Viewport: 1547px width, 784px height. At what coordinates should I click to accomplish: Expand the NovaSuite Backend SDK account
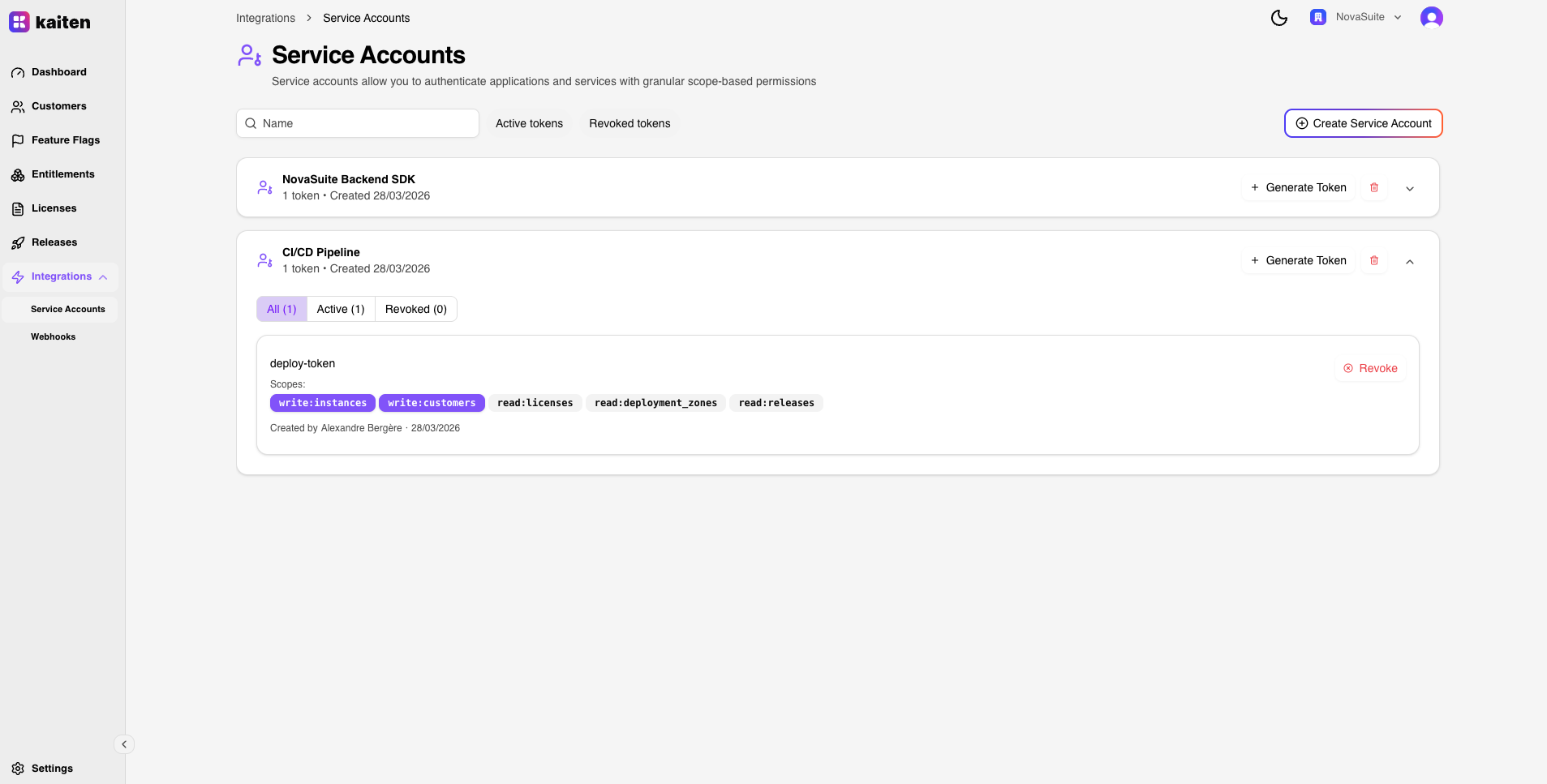pyautogui.click(x=1410, y=188)
